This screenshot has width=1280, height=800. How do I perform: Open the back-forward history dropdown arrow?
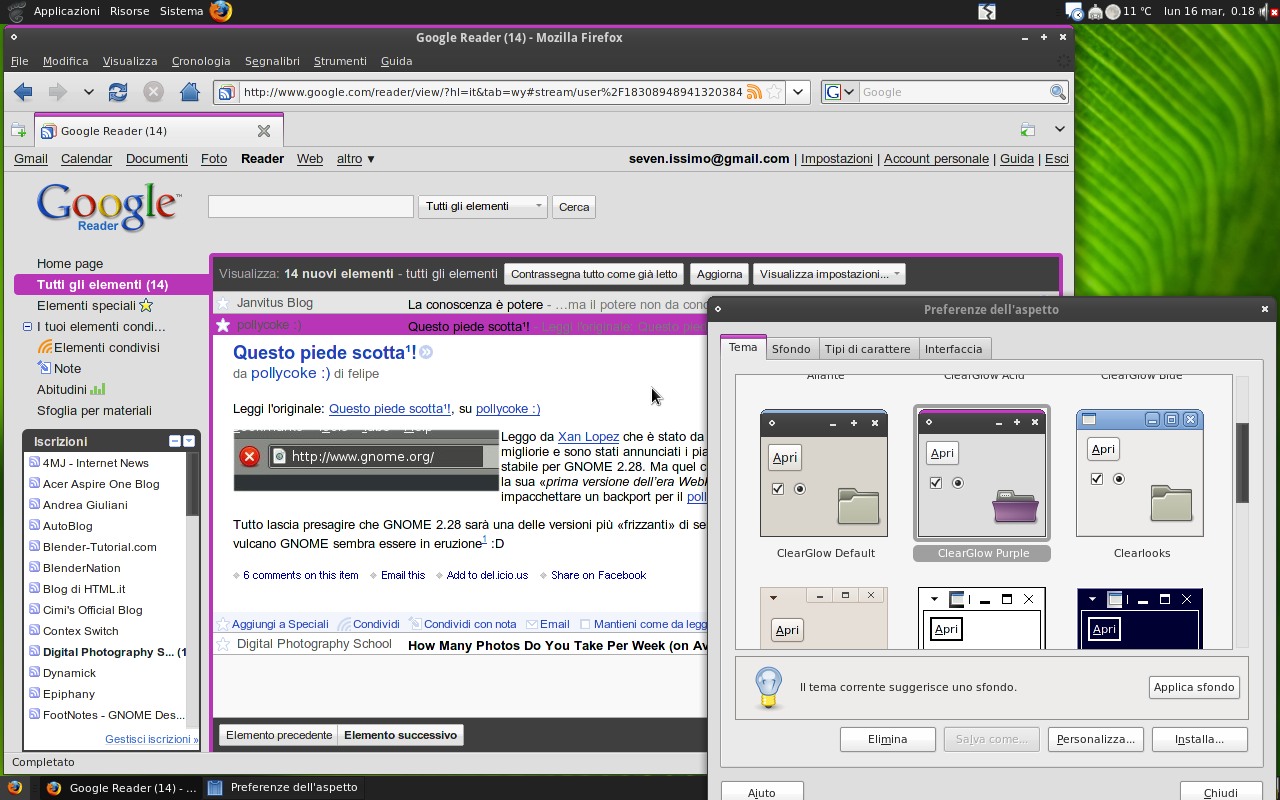click(x=88, y=92)
